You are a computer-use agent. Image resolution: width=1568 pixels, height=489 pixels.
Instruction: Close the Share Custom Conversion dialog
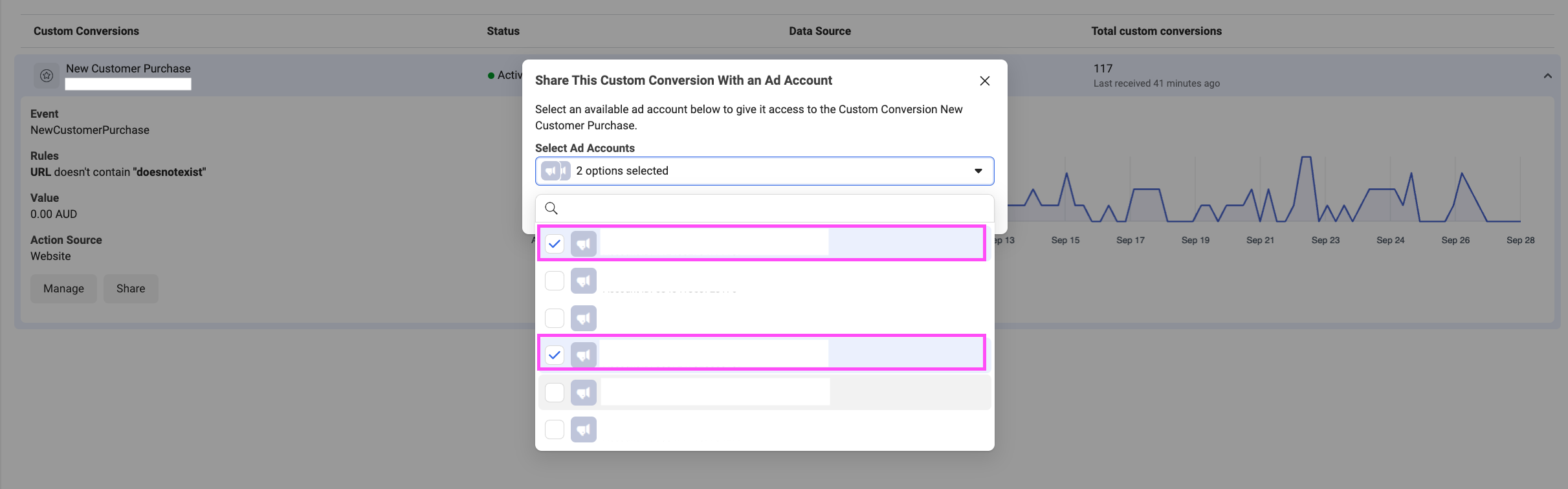[985, 81]
